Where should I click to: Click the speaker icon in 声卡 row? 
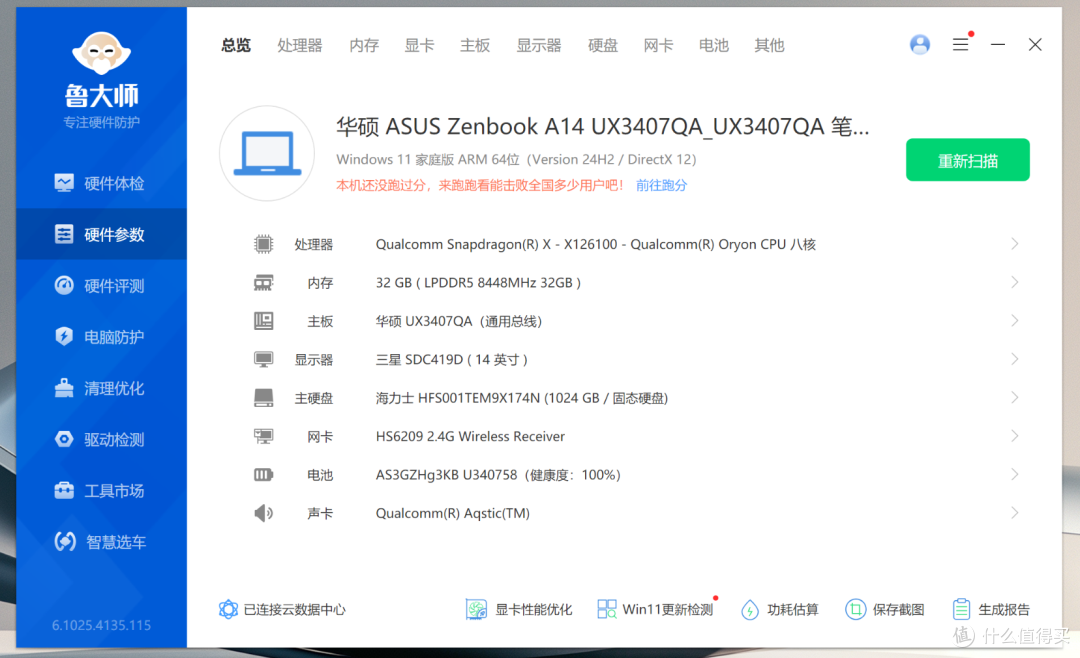263,513
